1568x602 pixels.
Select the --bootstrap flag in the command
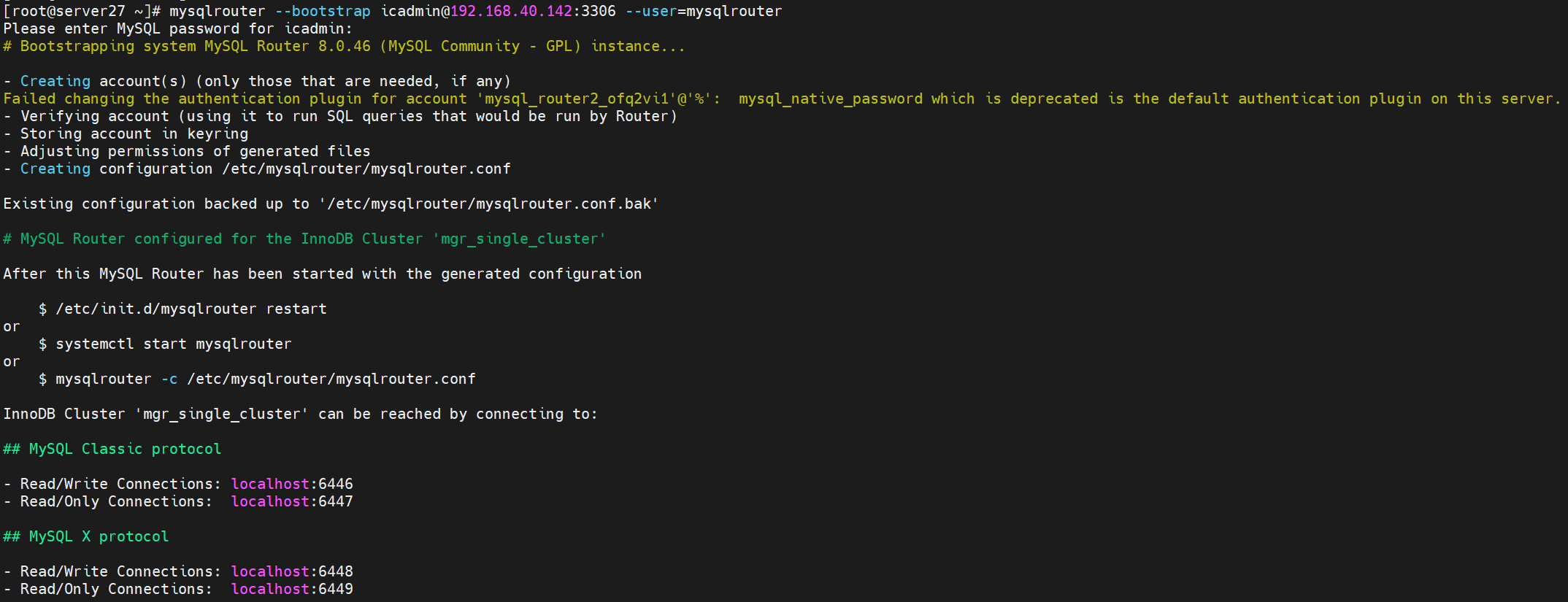323,11
